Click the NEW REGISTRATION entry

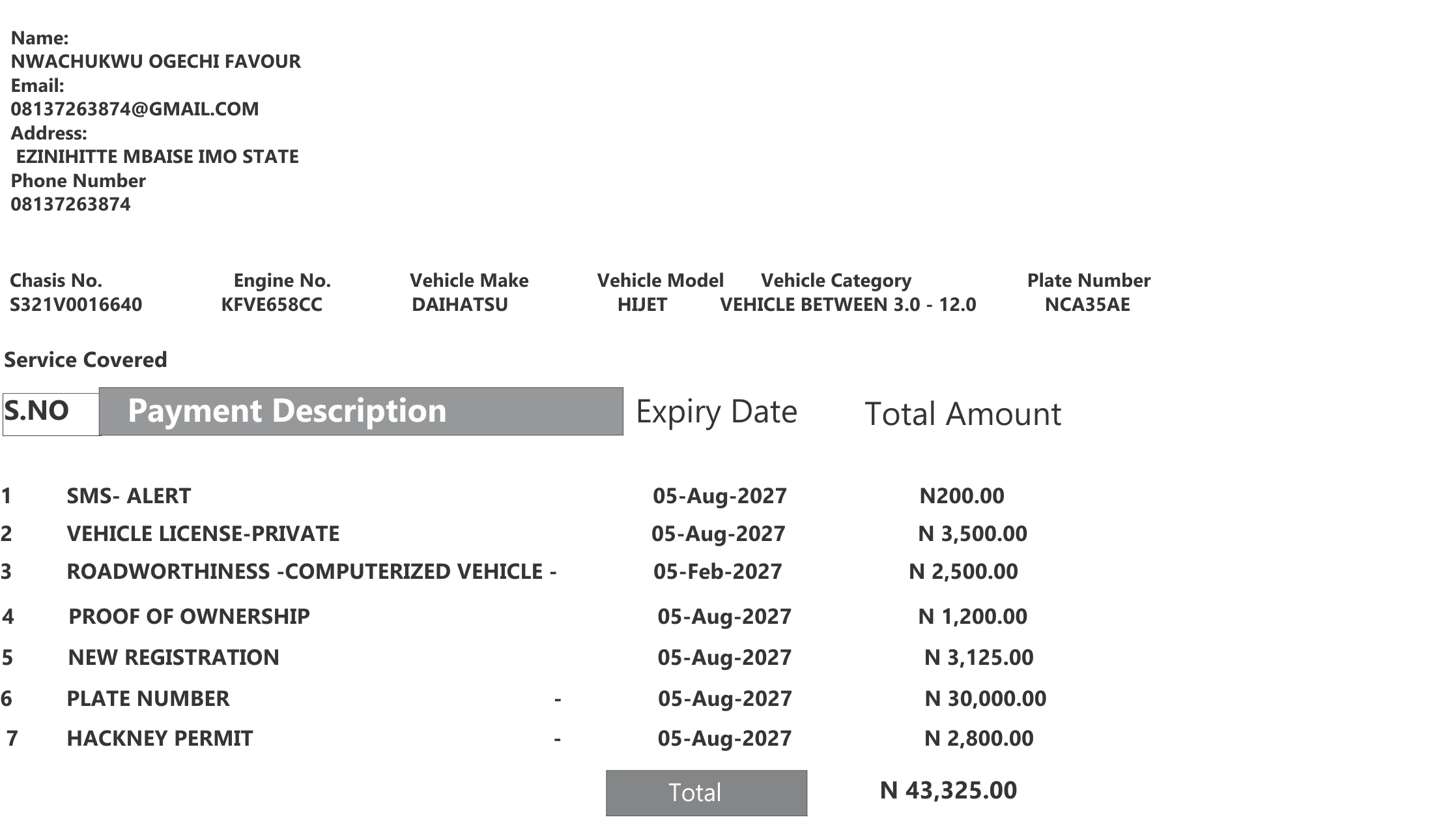coord(174,658)
